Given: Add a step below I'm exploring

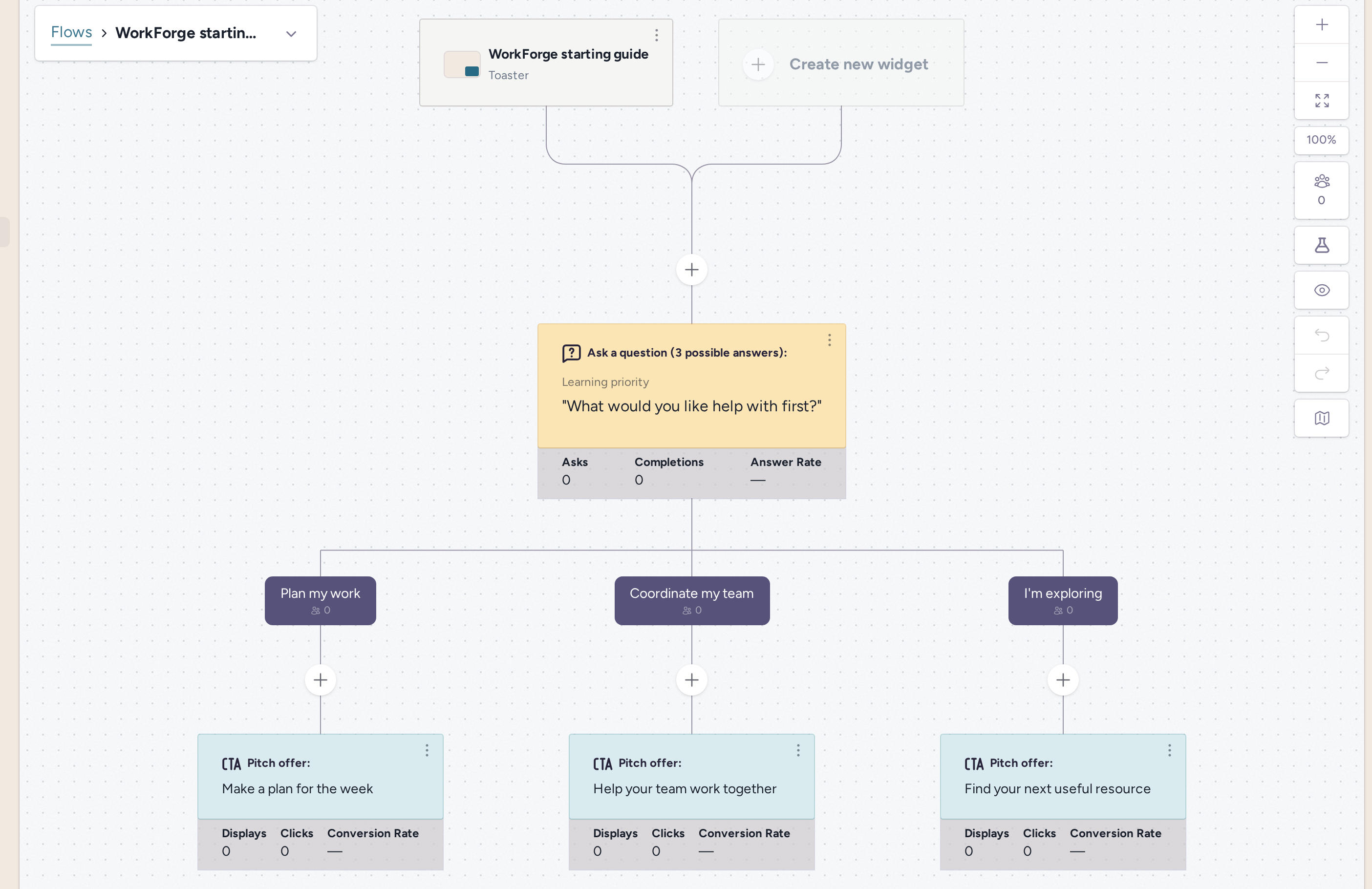Looking at the screenshot, I should pos(1062,680).
